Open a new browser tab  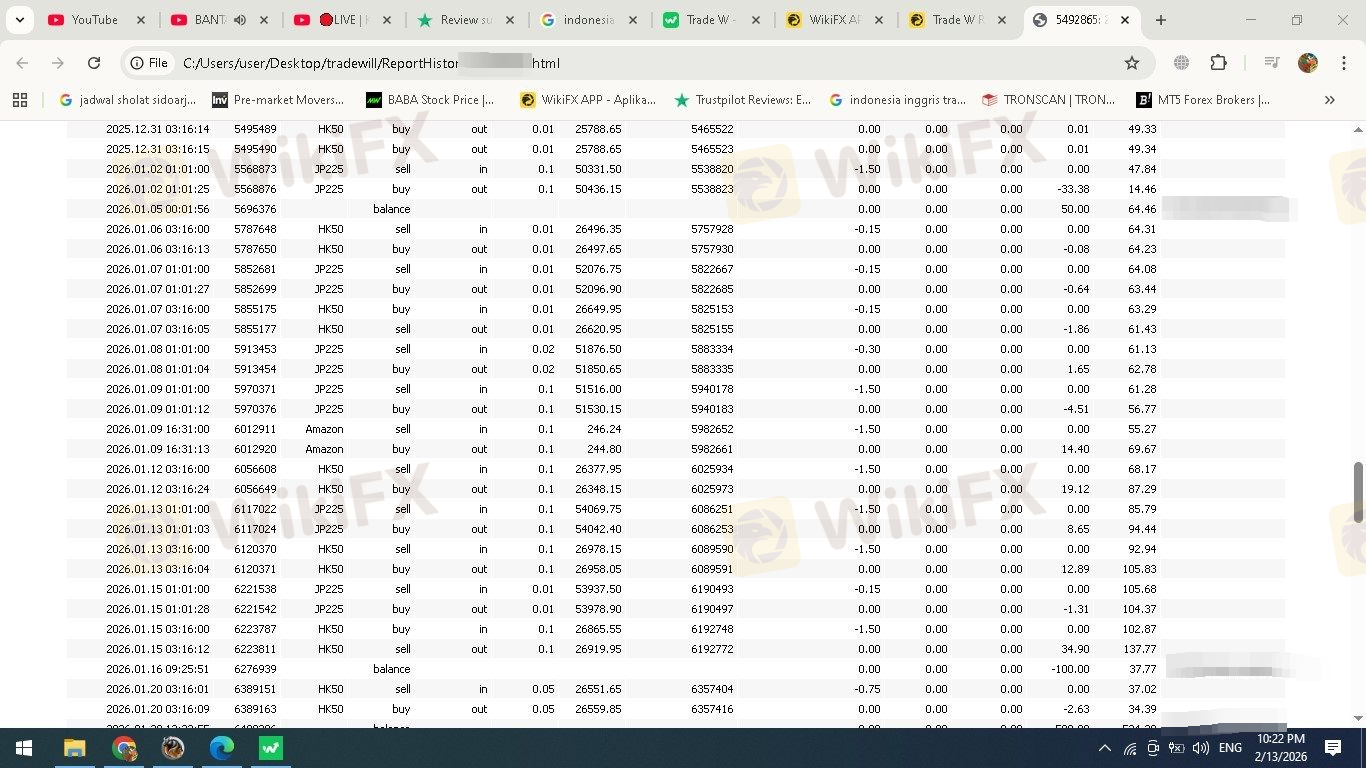pyautogui.click(x=1160, y=20)
